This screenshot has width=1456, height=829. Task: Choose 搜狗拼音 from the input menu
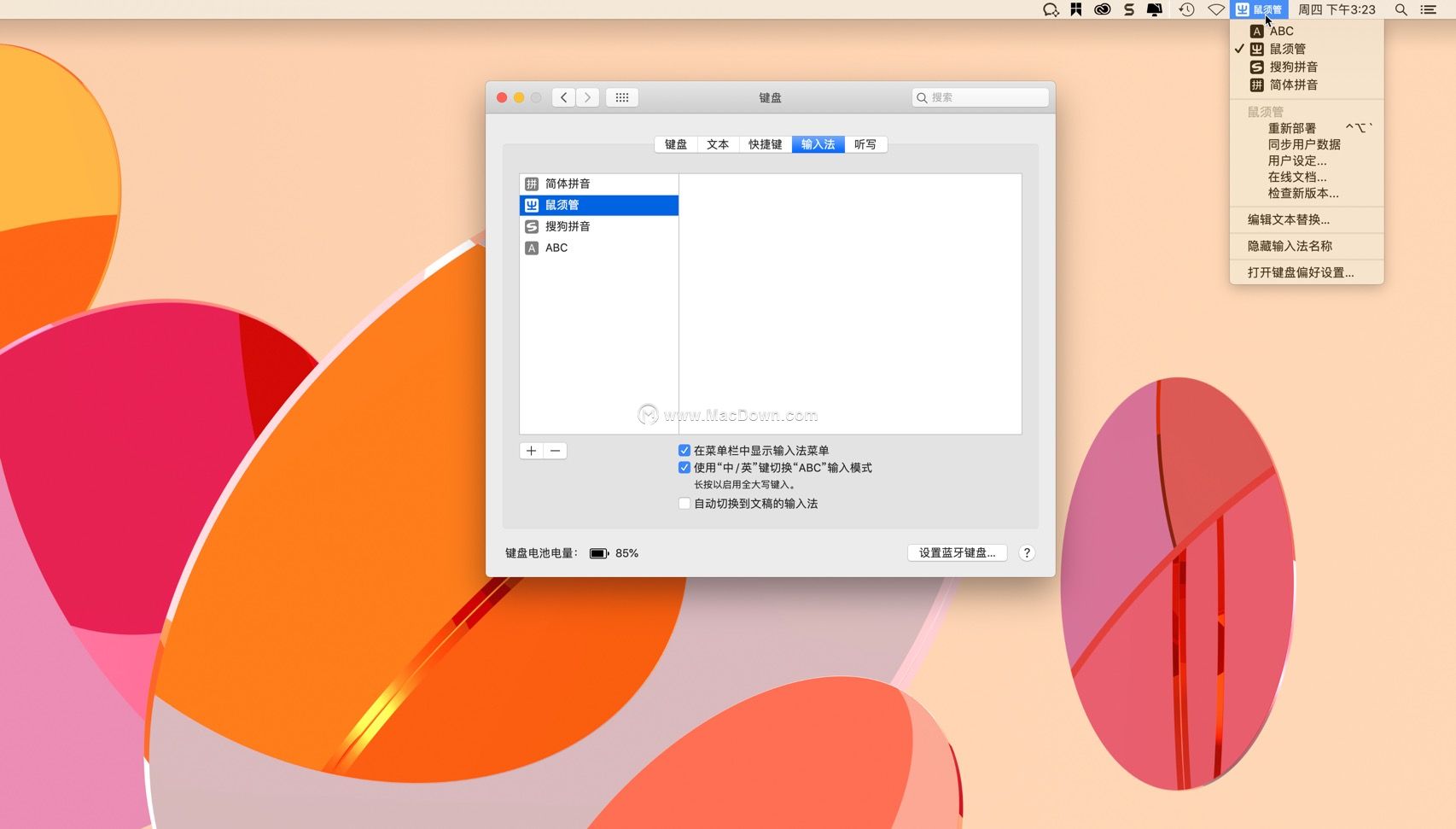click(1293, 67)
